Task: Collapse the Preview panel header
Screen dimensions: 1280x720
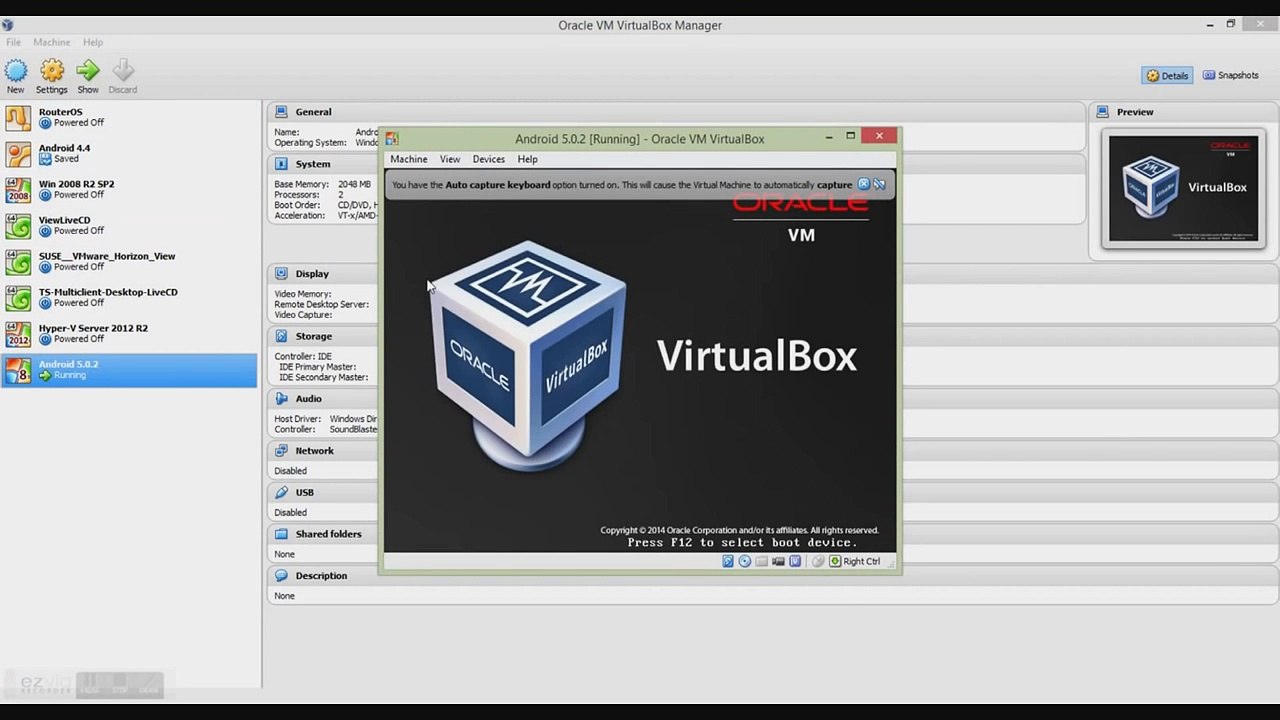Action: [1184, 112]
